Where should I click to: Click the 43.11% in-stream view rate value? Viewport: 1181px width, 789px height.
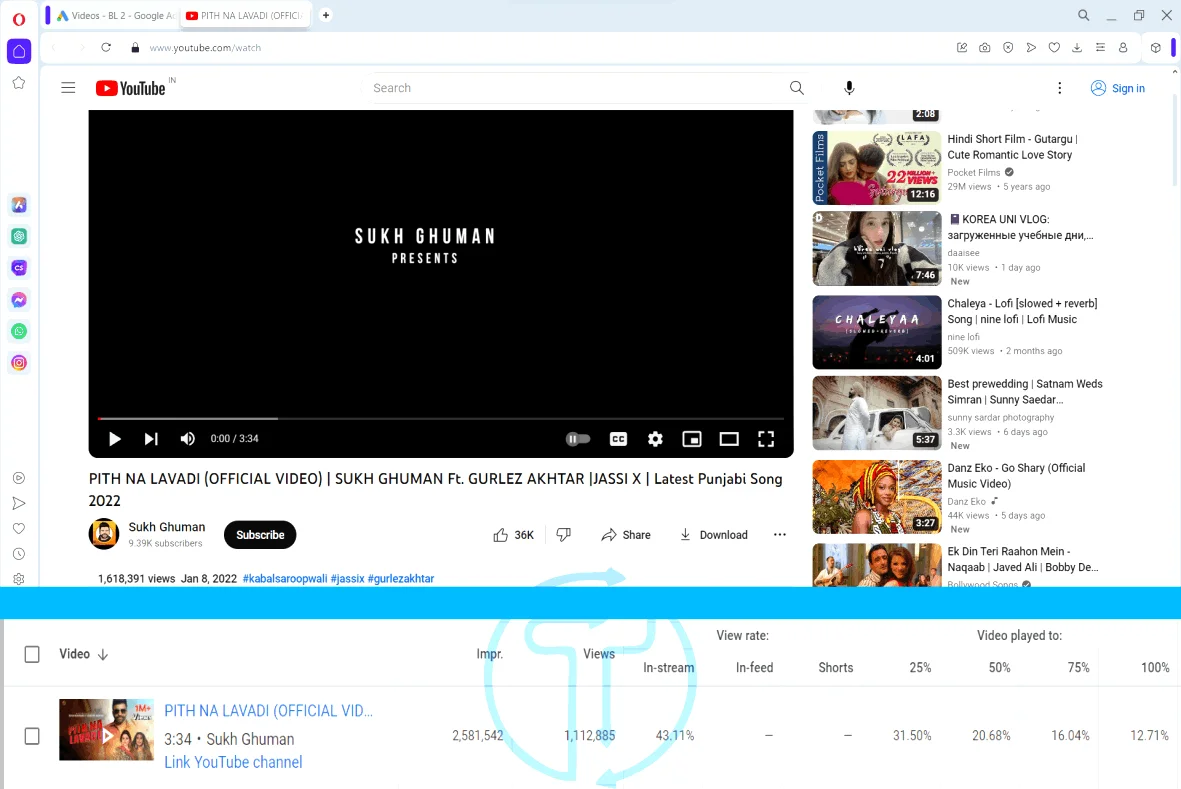coord(674,736)
